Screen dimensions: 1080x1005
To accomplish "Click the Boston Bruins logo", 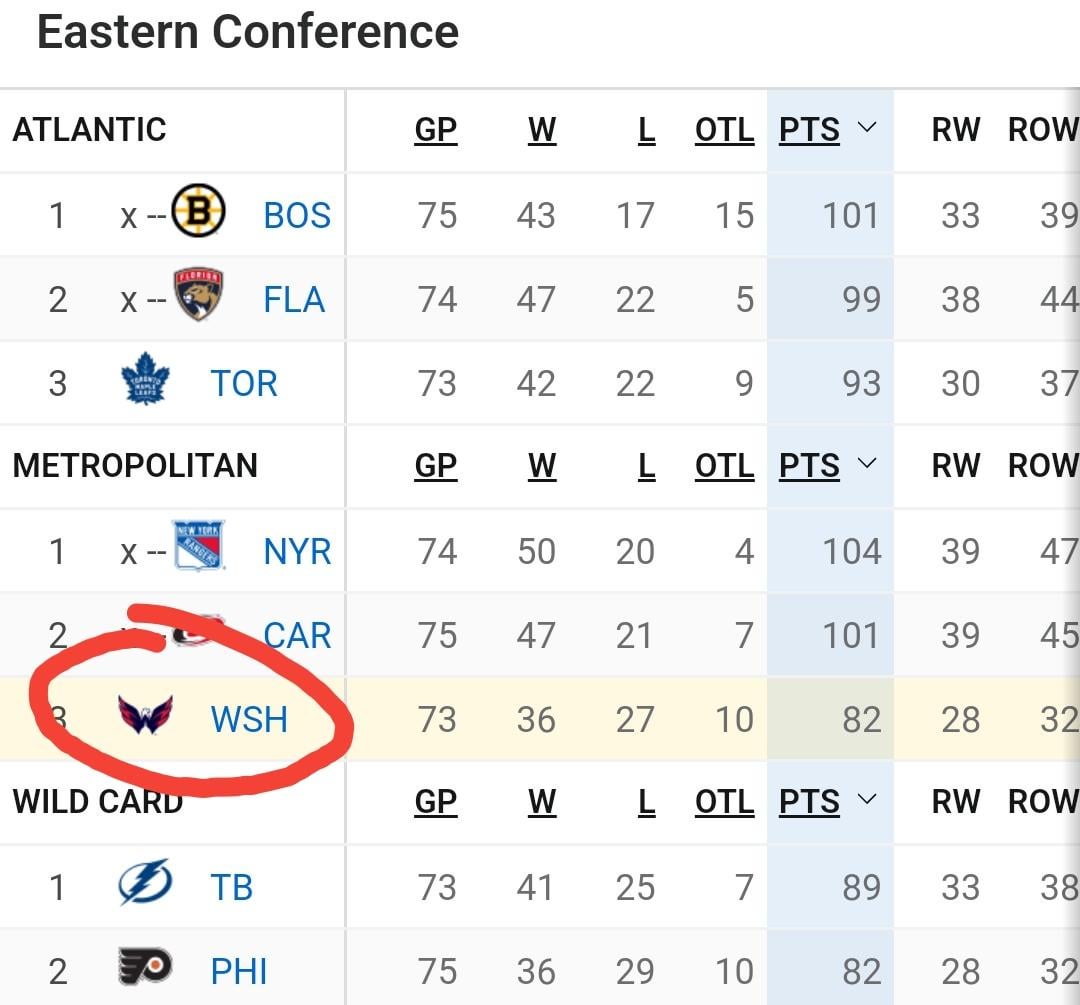I will click(x=198, y=213).
